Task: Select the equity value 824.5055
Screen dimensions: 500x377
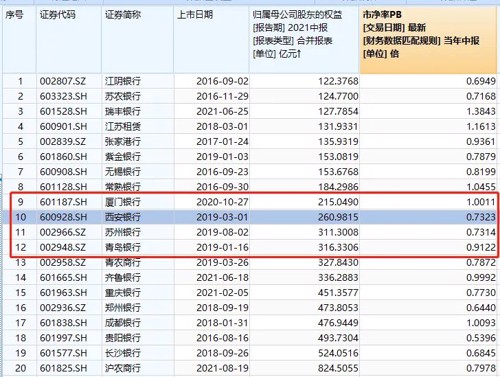Action: click(x=338, y=368)
